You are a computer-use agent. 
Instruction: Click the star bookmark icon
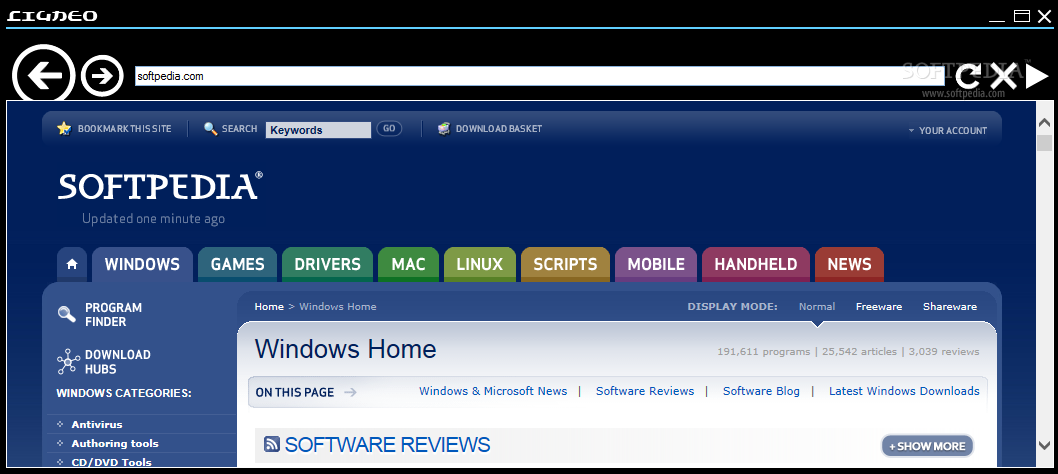pos(64,128)
